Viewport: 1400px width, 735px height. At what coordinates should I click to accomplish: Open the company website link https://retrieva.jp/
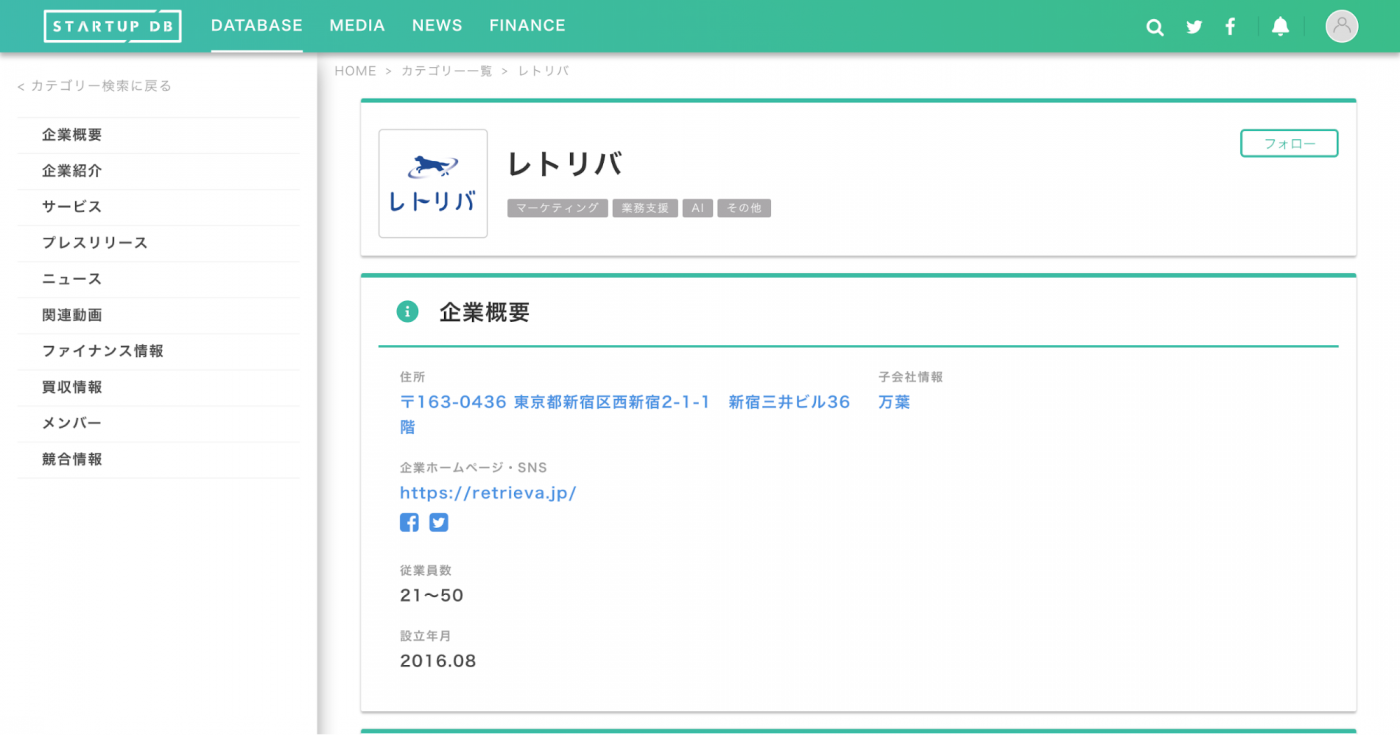tap(488, 492)
